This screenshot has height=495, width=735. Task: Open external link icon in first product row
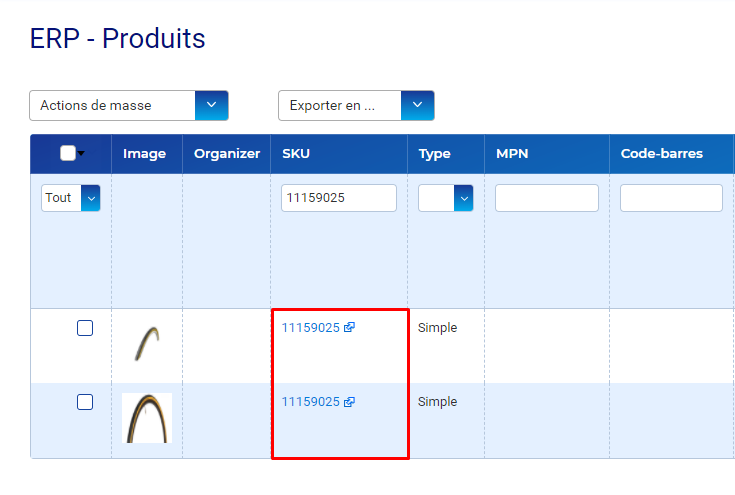pos(349,327)
